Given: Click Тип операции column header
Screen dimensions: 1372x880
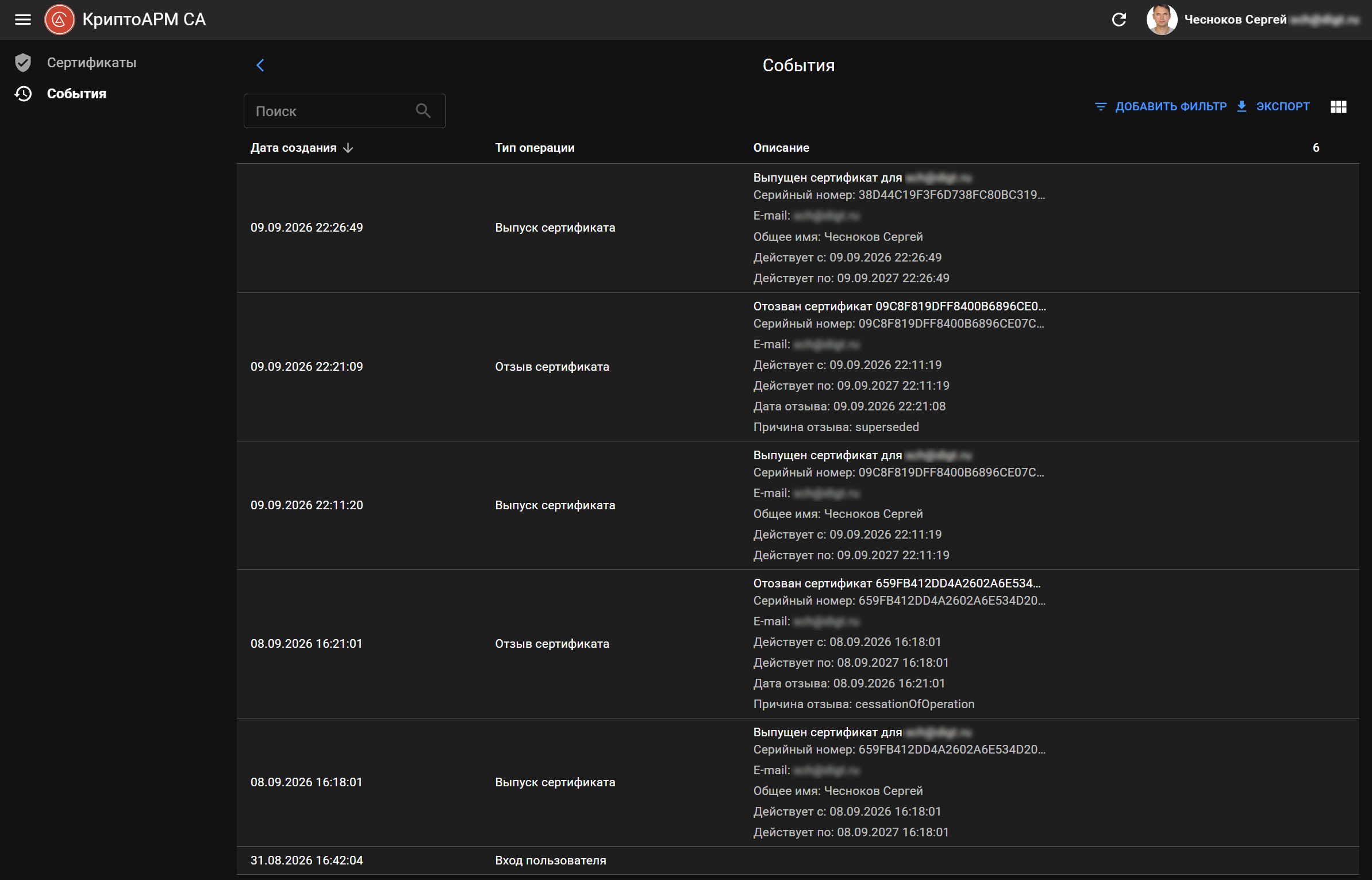Looking at the screenshot, I should click(535, 148).
